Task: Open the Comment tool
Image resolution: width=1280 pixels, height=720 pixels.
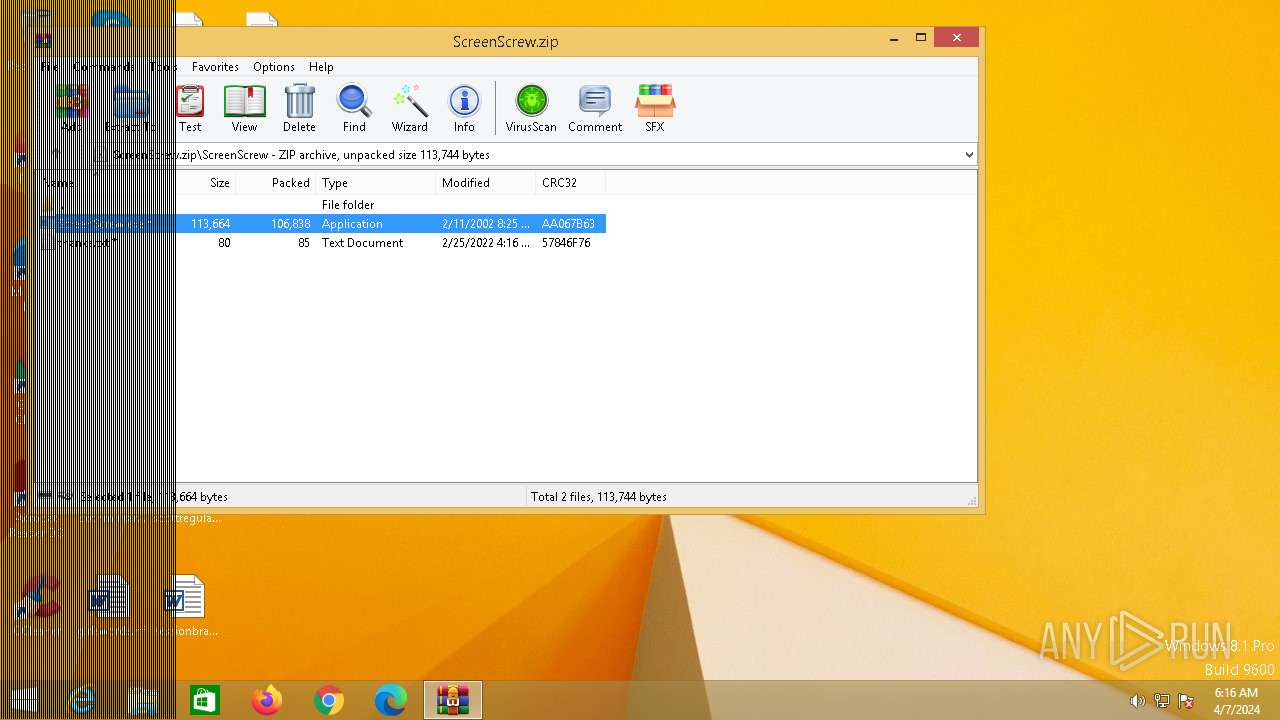Action: point(595,108)
